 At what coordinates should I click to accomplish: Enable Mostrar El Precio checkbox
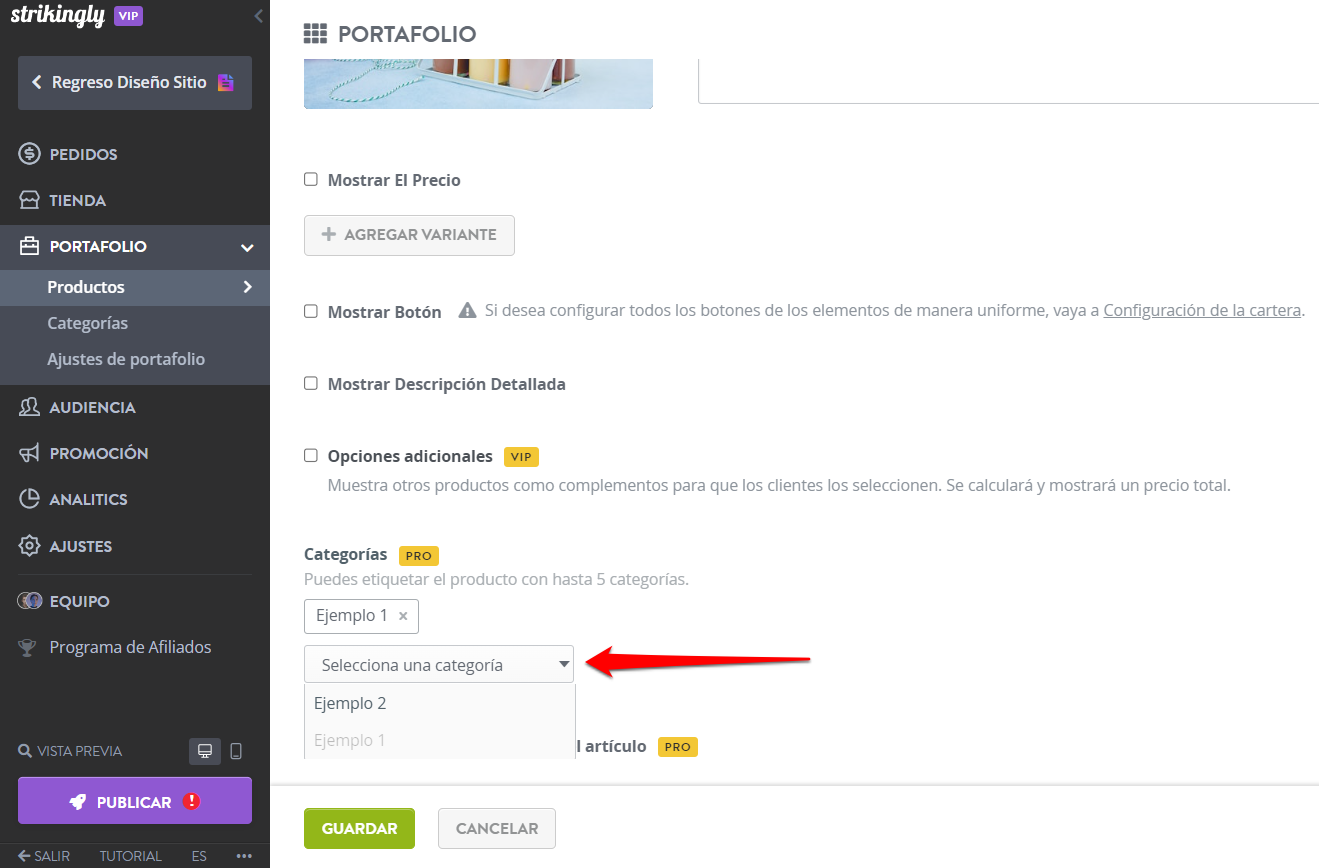coord(311,180)
